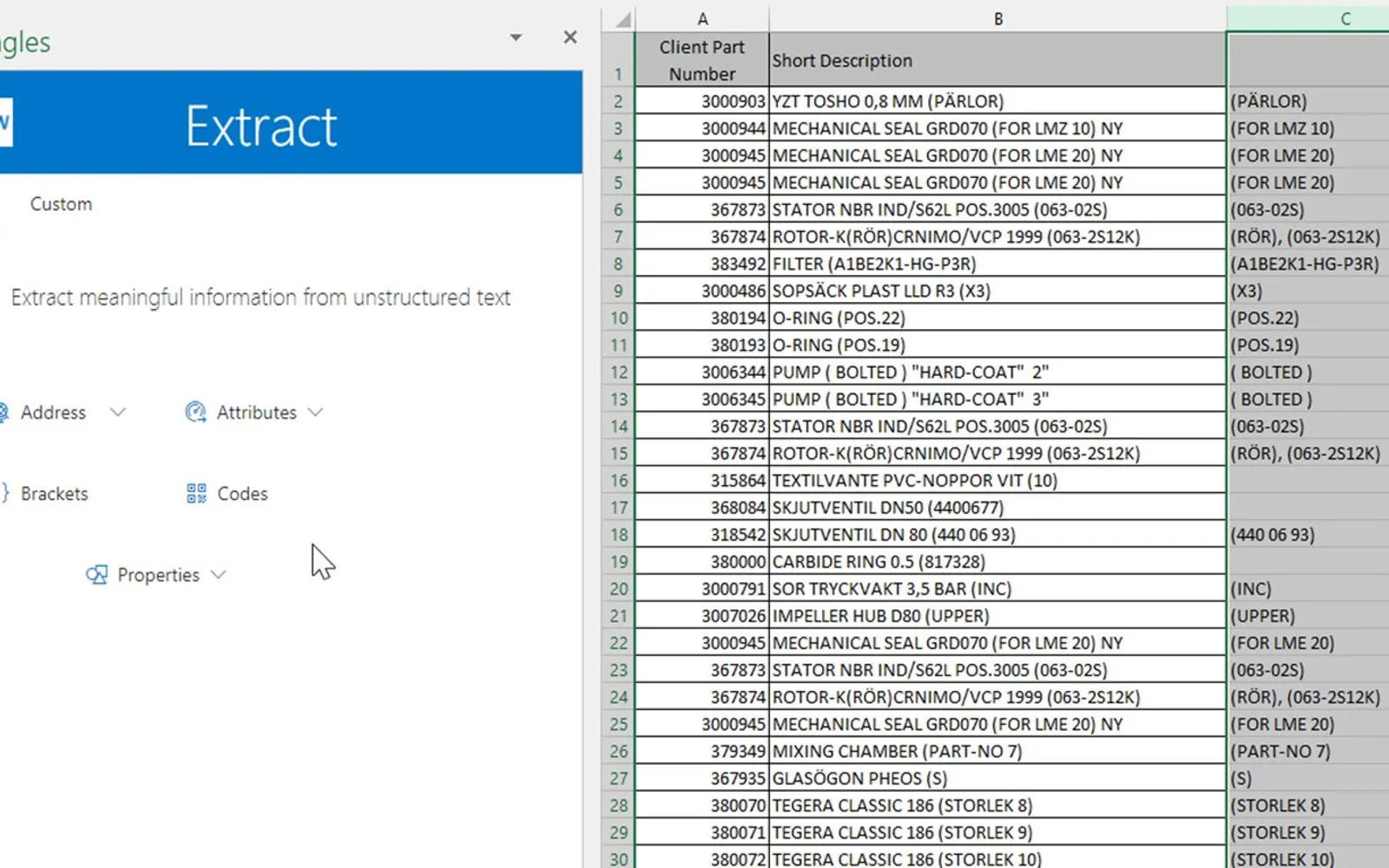Click cell SOPSÄCK PLAST LLD R3 (X3)

pyautogui.click(x=997, y=291)
